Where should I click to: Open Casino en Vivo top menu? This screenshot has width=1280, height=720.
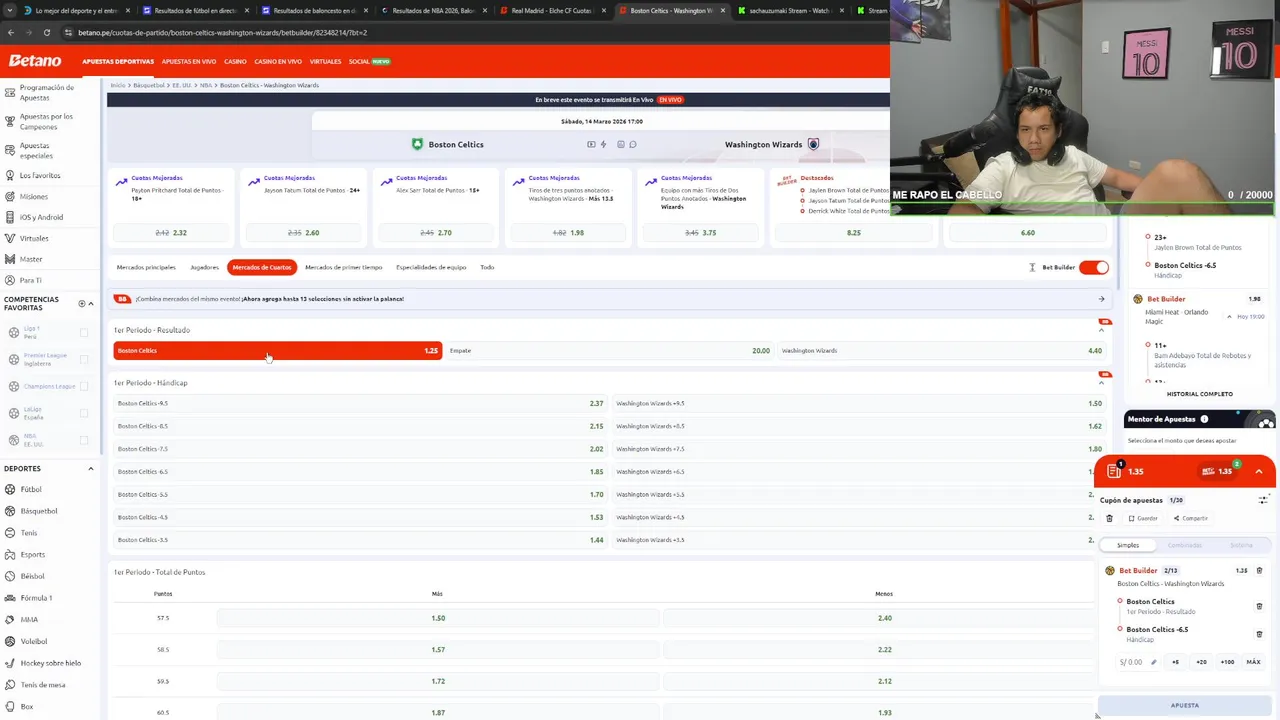pyautogui.click(x=279, y=61)
